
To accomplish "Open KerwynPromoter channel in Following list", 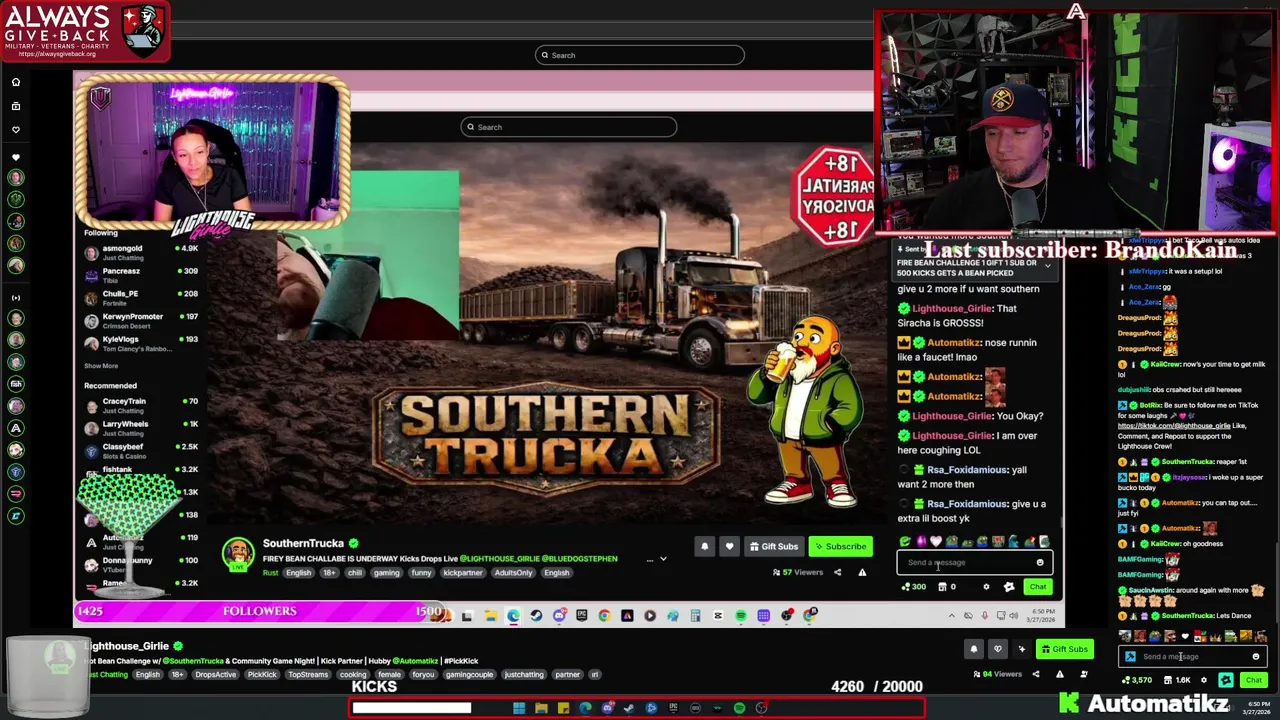I will 141,321.
